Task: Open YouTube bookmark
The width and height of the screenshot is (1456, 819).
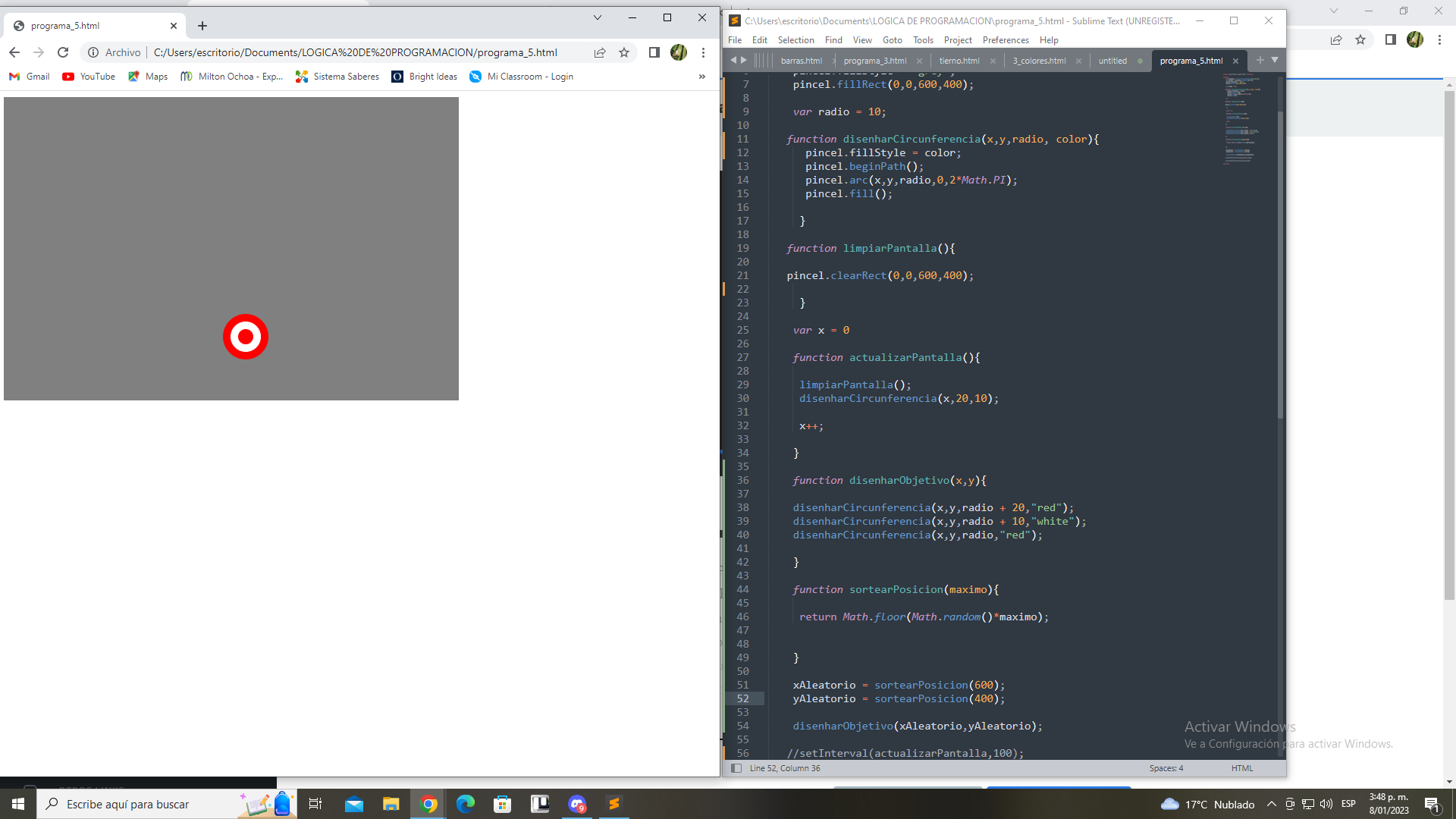Action: pos(89,77)
